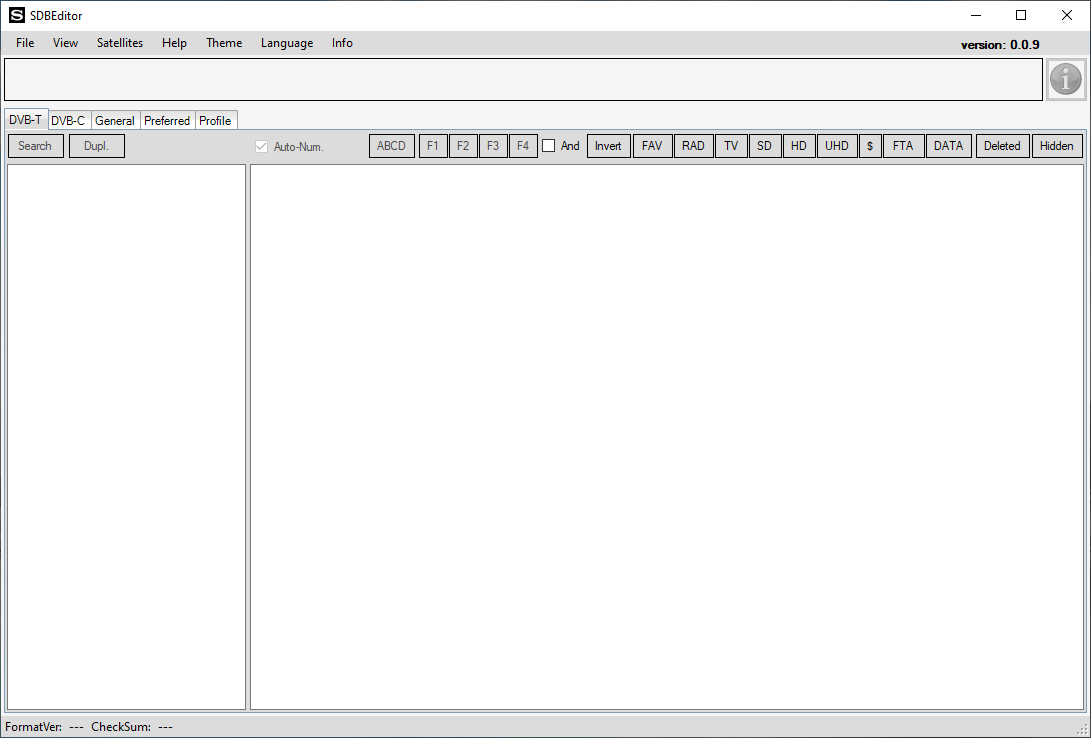
Task: Toggle the Auto-Num. checkbox
Action: pyautogui.click(x=262, y=146)
